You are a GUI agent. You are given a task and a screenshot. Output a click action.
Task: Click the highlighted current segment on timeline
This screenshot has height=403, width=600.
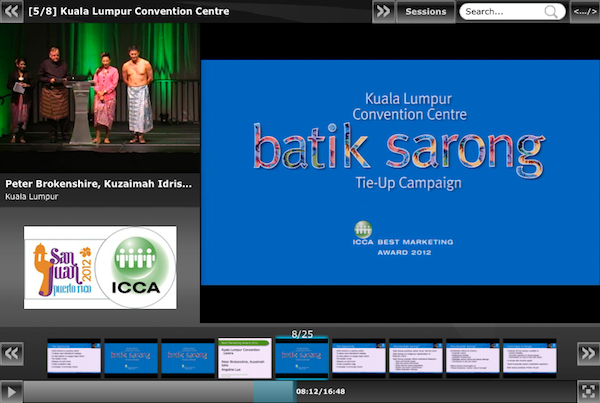point(274,392)
